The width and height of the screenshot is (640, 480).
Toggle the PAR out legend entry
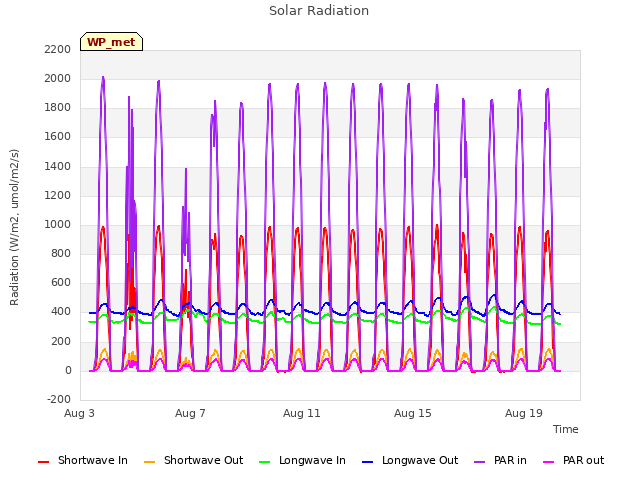573,460
